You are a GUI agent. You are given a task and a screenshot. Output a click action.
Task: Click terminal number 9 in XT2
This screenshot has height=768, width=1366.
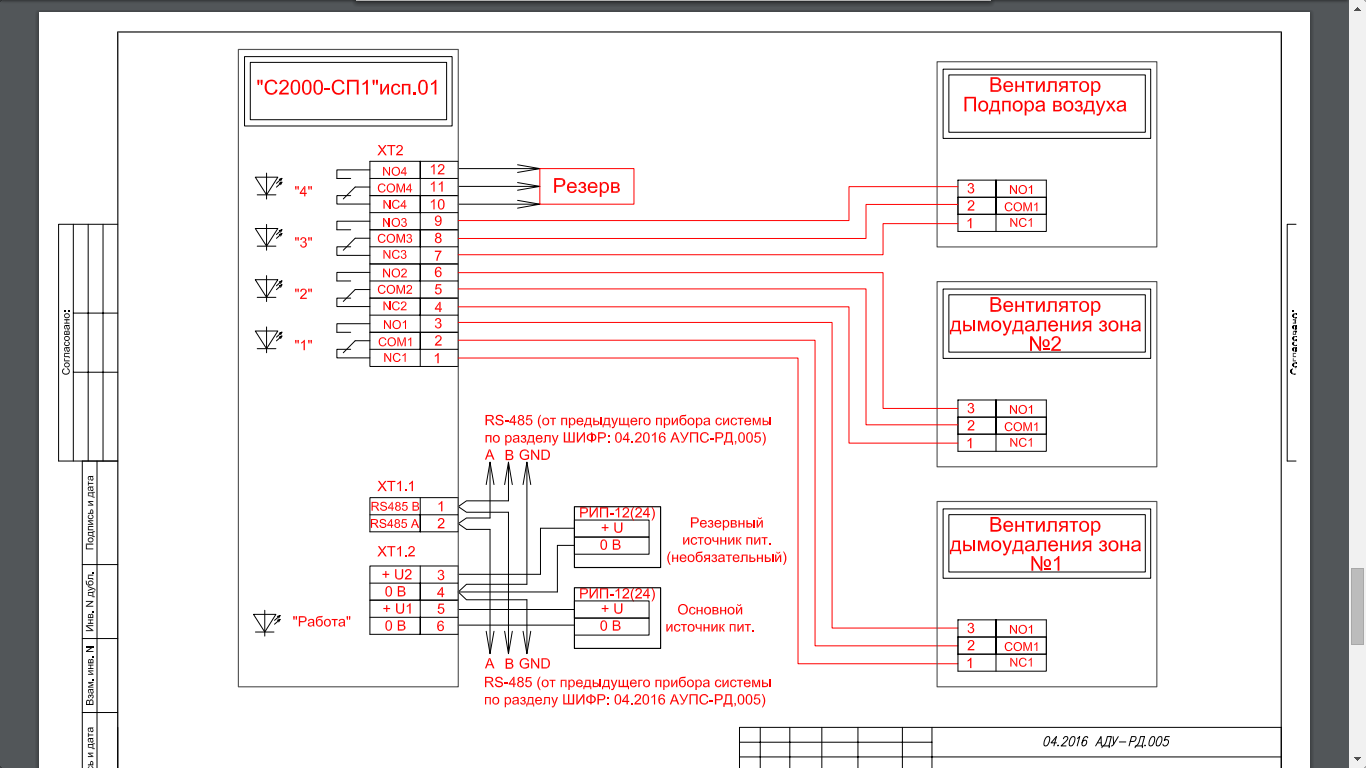coord(438,221)
